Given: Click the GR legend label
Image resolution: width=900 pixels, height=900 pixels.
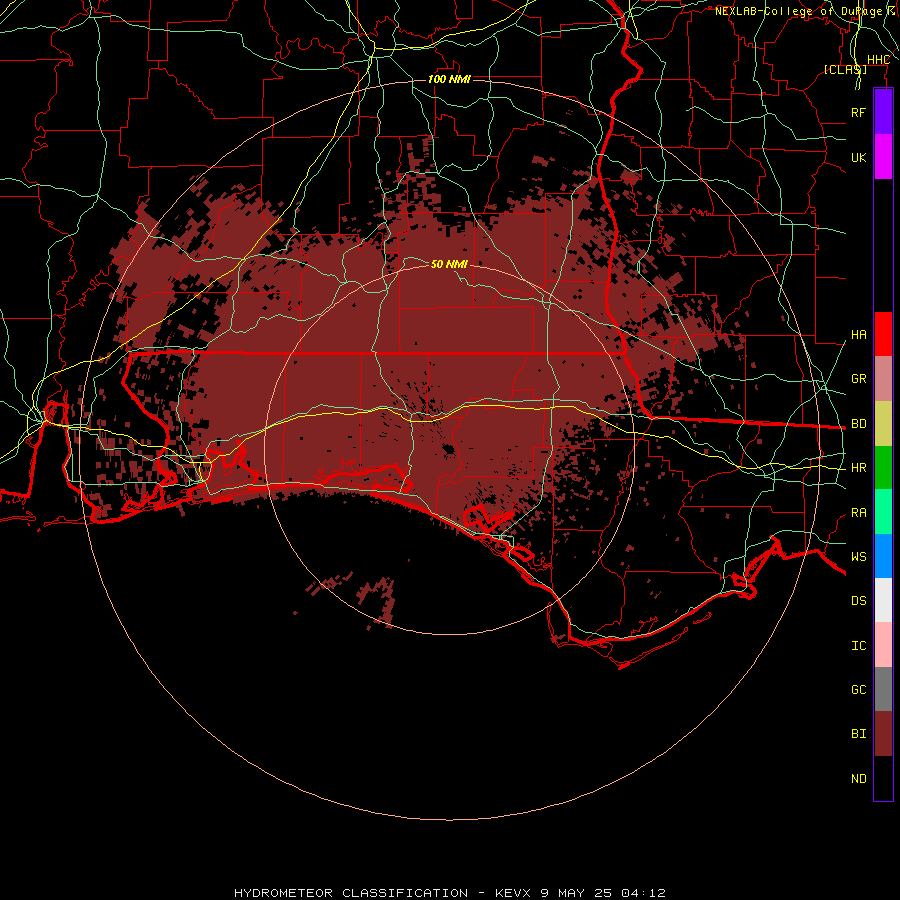Looking at the screenshot, I should (x=858, y=379).
